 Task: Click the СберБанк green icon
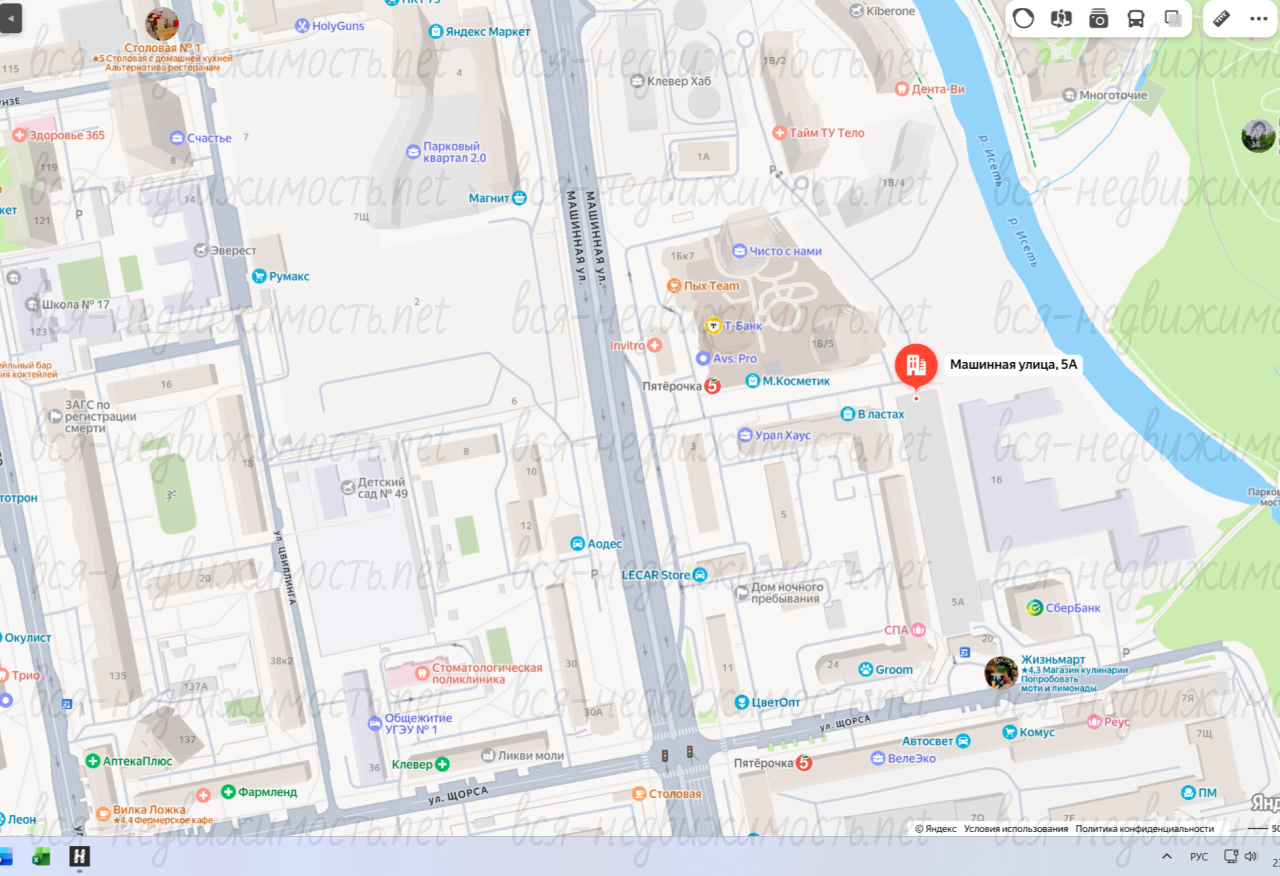1037,607
